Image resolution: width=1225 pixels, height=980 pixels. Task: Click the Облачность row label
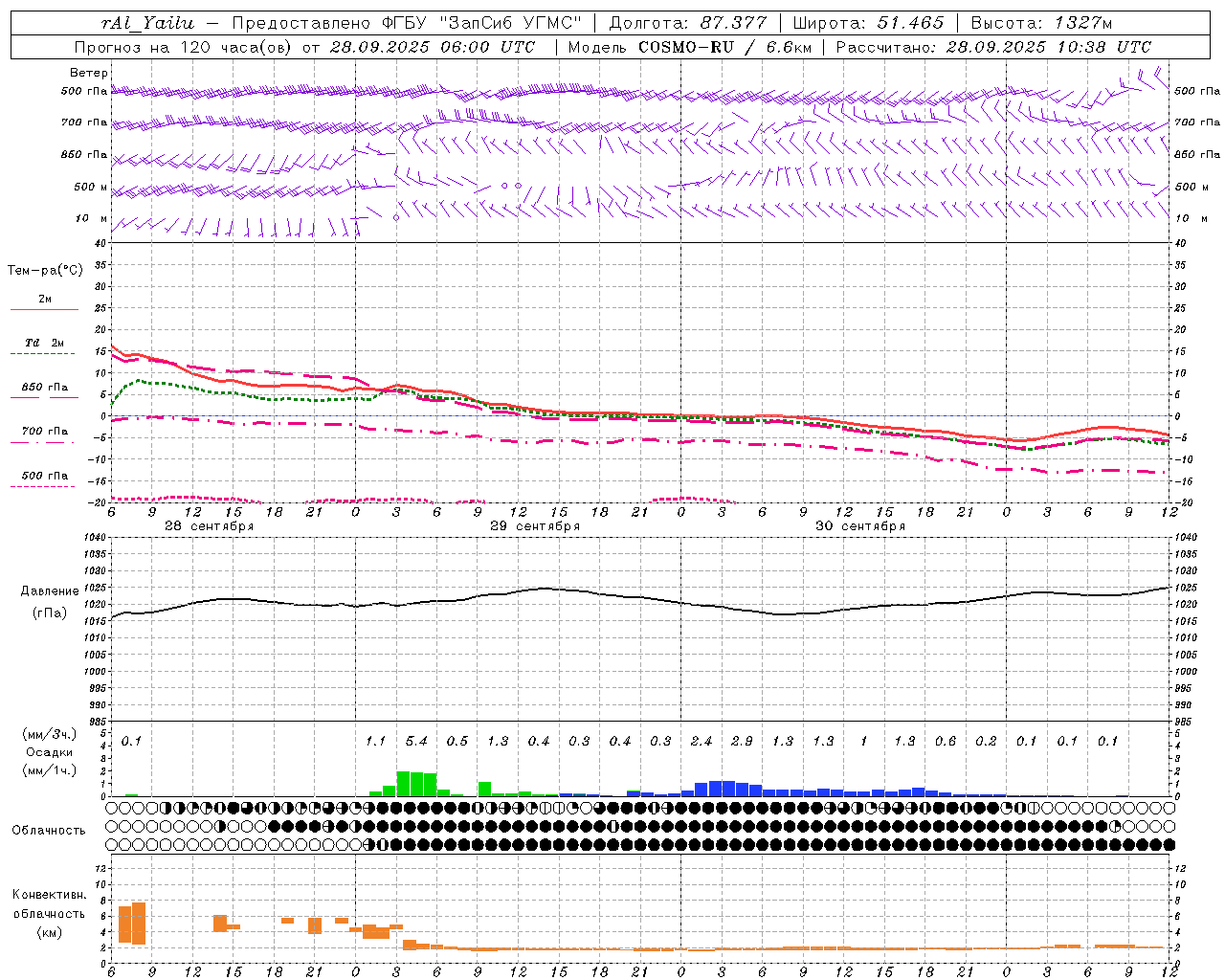click(49, 831)
